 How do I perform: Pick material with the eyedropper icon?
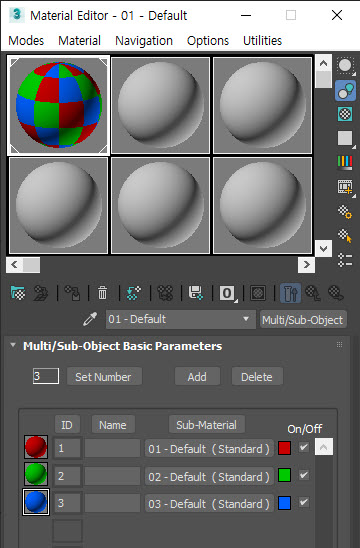coord(90,319)
